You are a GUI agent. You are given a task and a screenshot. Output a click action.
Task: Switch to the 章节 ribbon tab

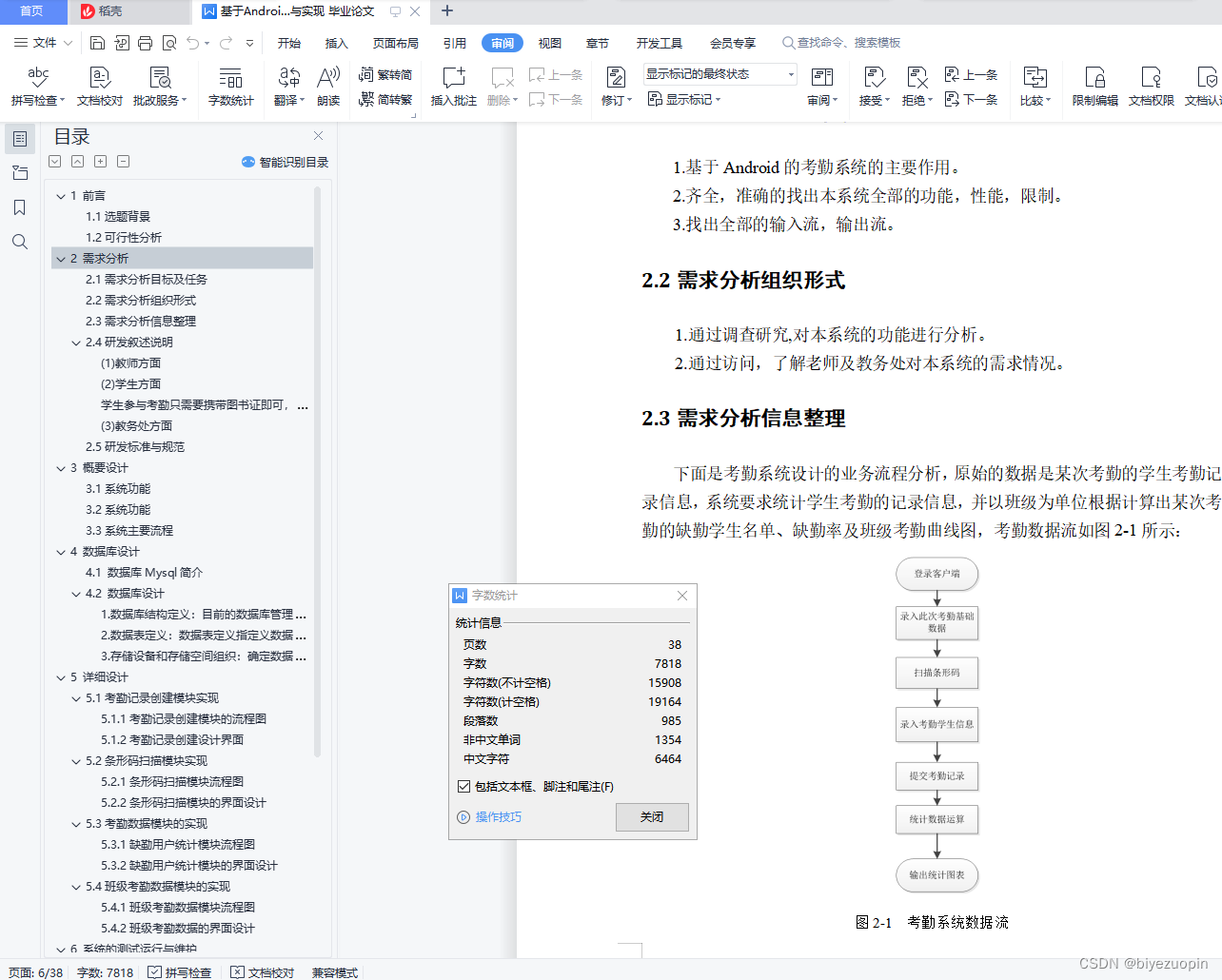[x=598, y=43]
